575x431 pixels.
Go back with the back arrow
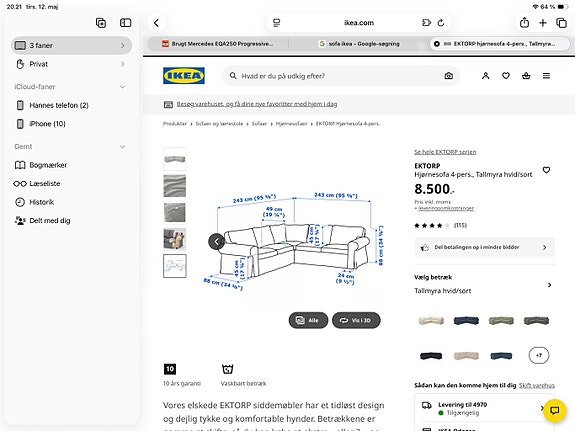tap(156, 23)
